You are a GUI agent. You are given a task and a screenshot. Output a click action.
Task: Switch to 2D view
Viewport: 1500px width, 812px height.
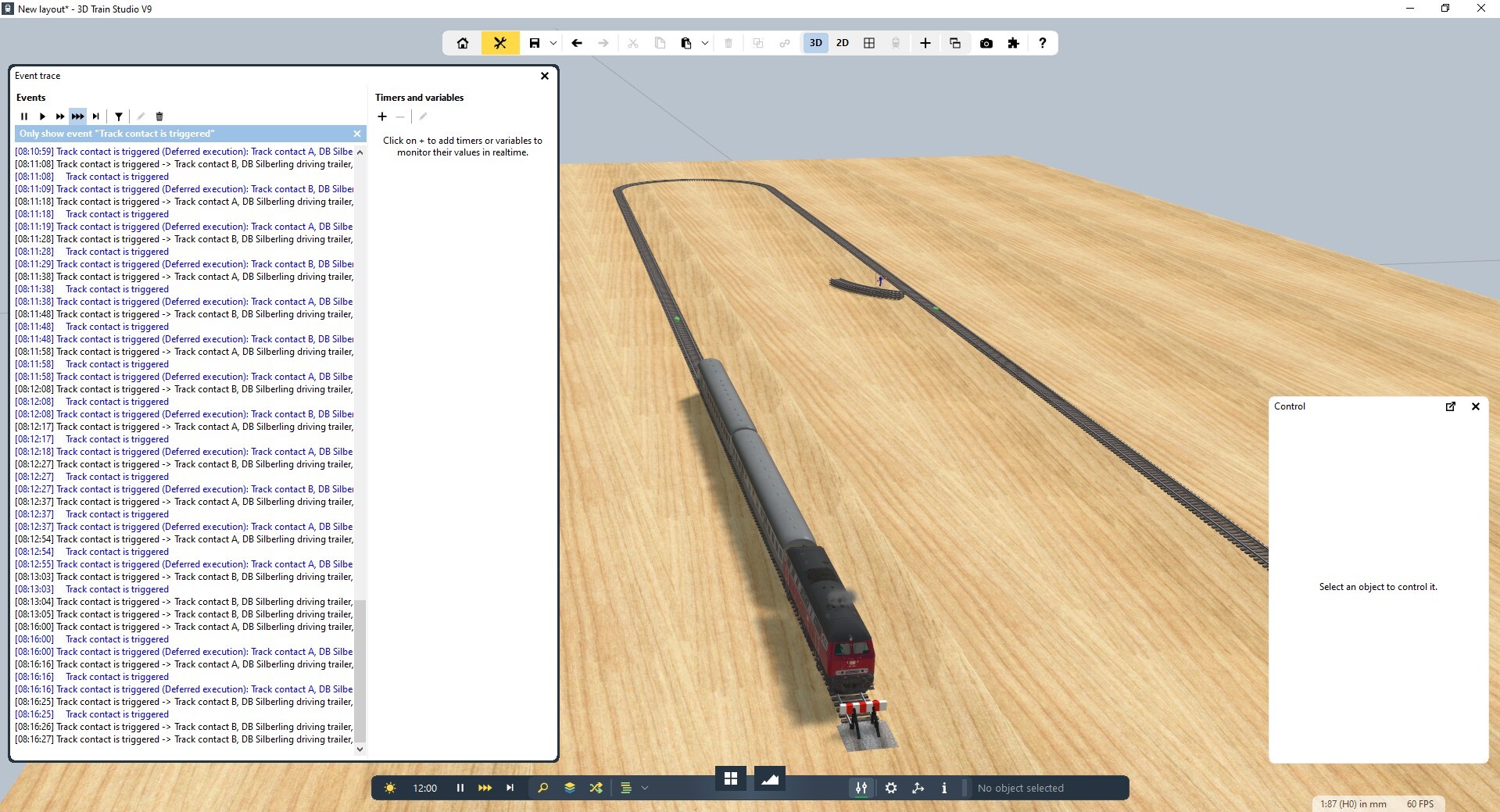(842, 43)
